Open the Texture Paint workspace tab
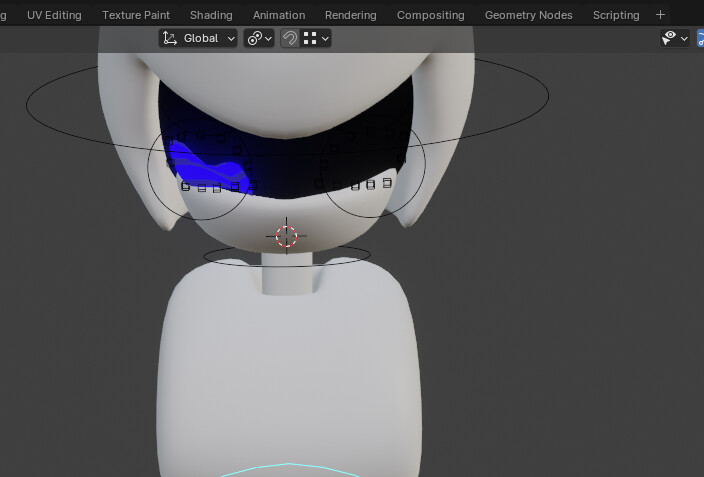 (x=136, y=15)
